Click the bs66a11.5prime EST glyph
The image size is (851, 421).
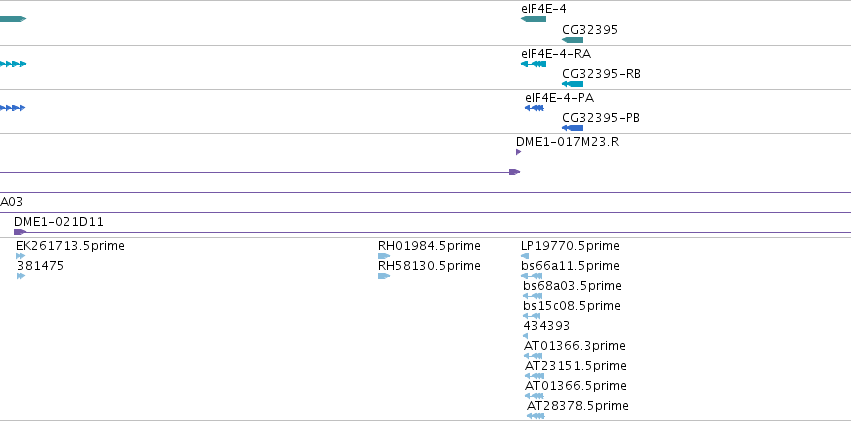point(531,276)
